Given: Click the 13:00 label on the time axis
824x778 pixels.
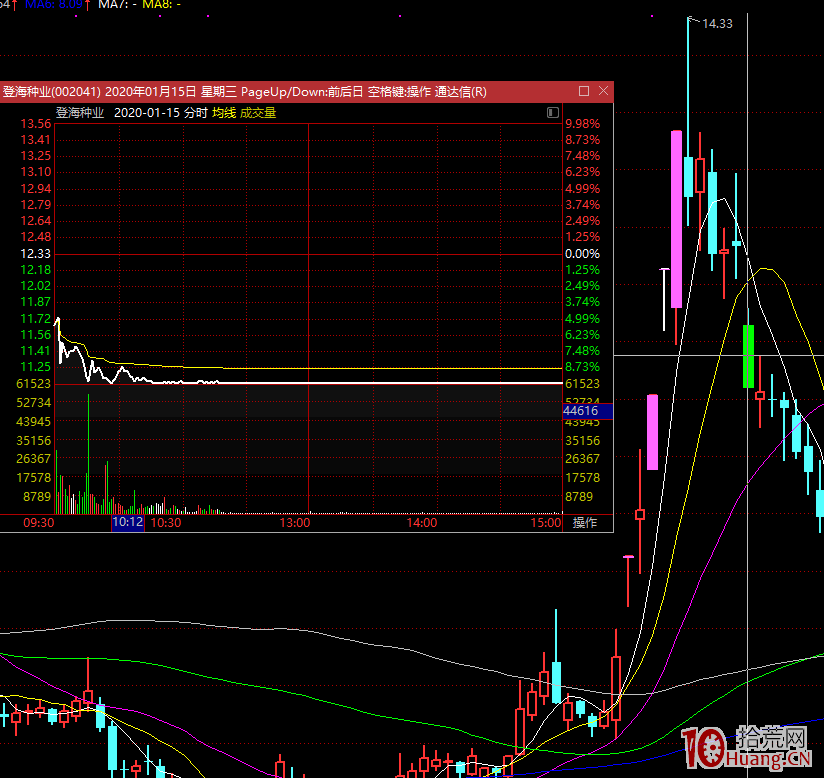Looking at the screenshot, I should click(x=294, y=523).
